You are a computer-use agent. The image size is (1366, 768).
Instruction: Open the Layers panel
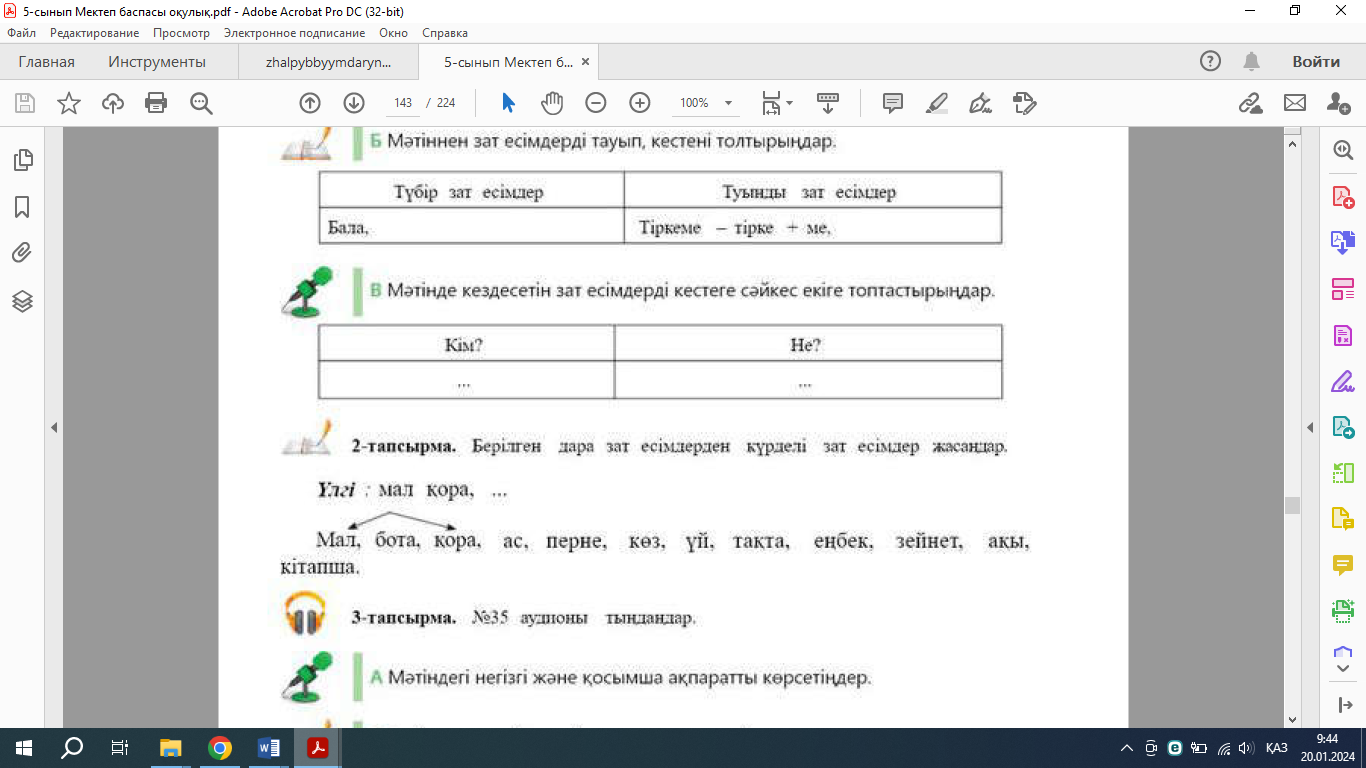pyautogui.click(x=22, y=301)
